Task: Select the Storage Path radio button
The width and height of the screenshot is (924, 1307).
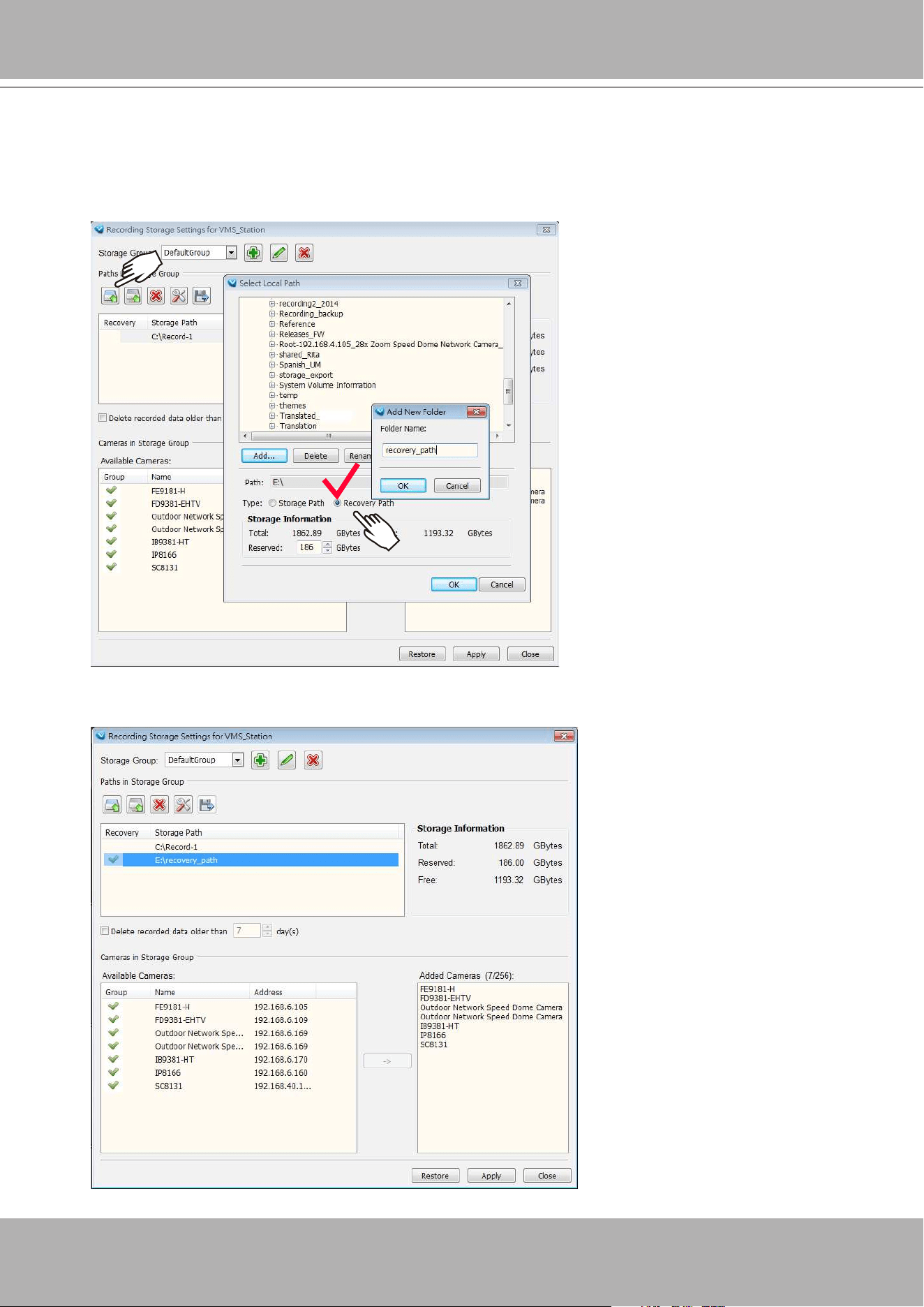Action: click(x=273, y=503)
